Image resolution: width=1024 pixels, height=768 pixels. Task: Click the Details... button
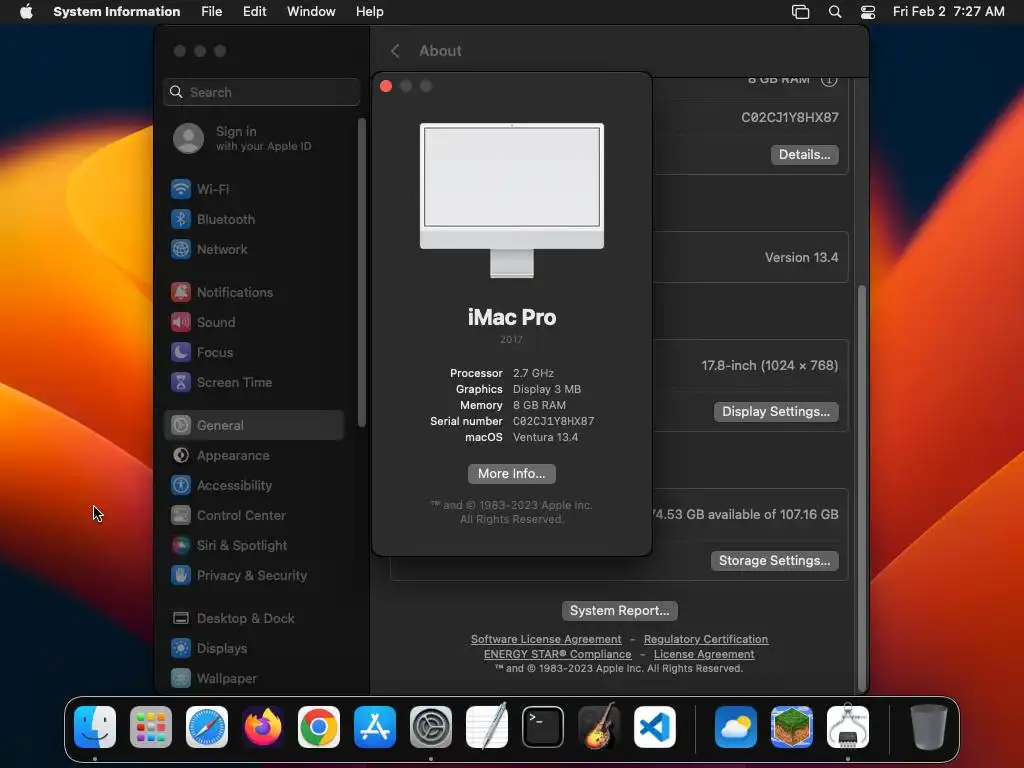click(x=805, y=155)
